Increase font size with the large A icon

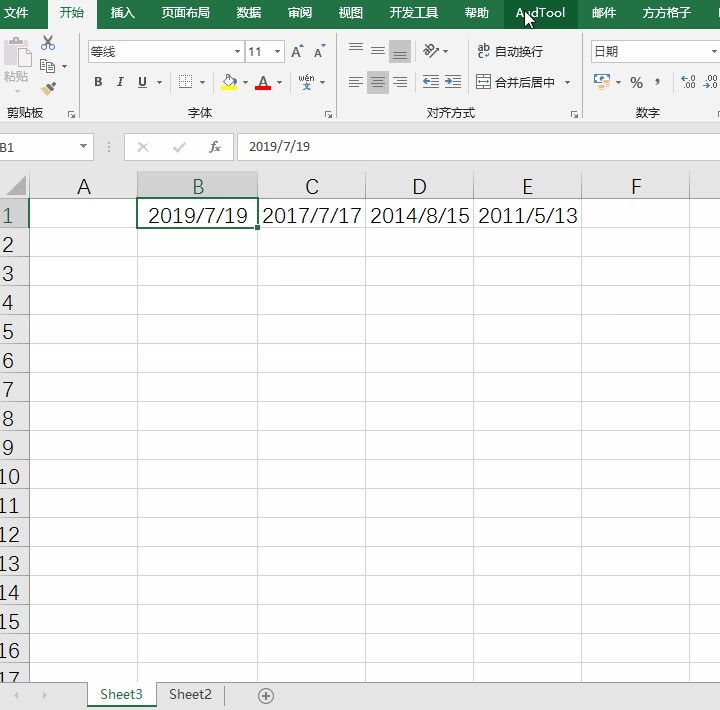[297, 51]
